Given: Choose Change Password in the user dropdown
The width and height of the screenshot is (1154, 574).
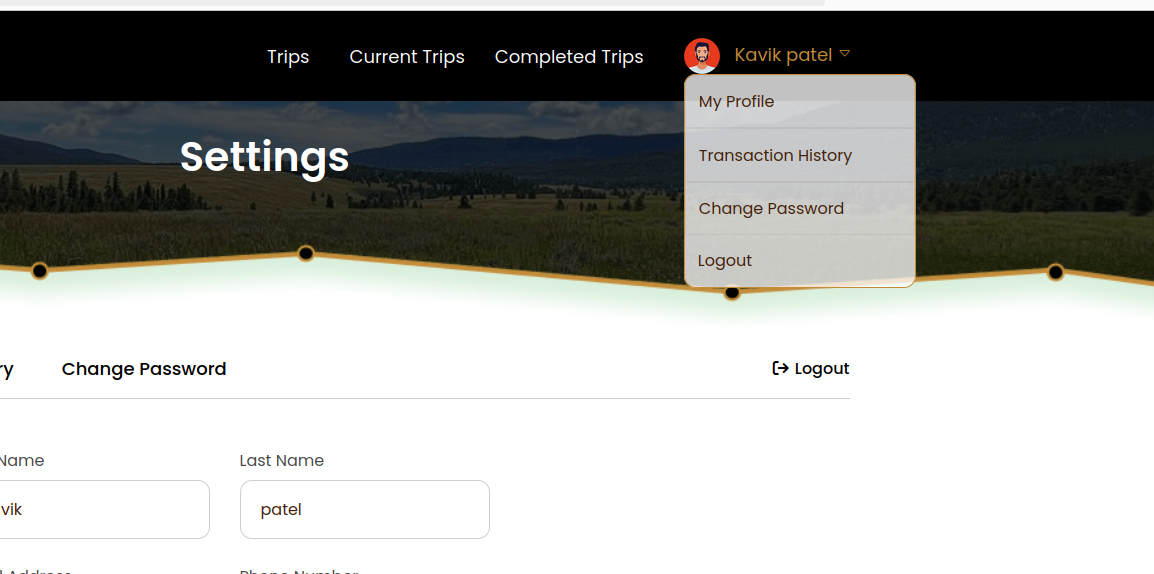Looking at the screenshot, I should 771,208.
